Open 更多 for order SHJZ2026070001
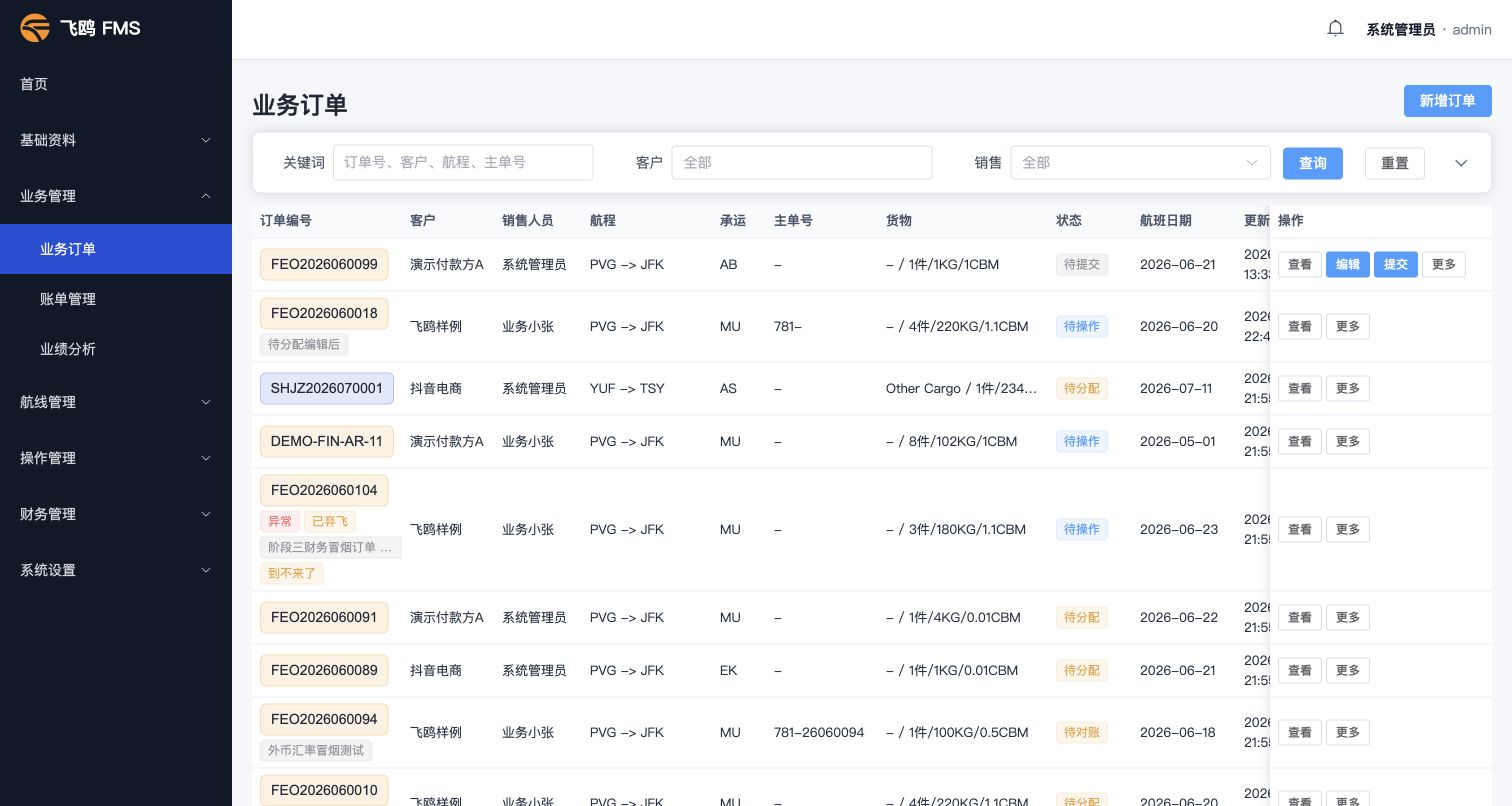 click(1347, 389)
